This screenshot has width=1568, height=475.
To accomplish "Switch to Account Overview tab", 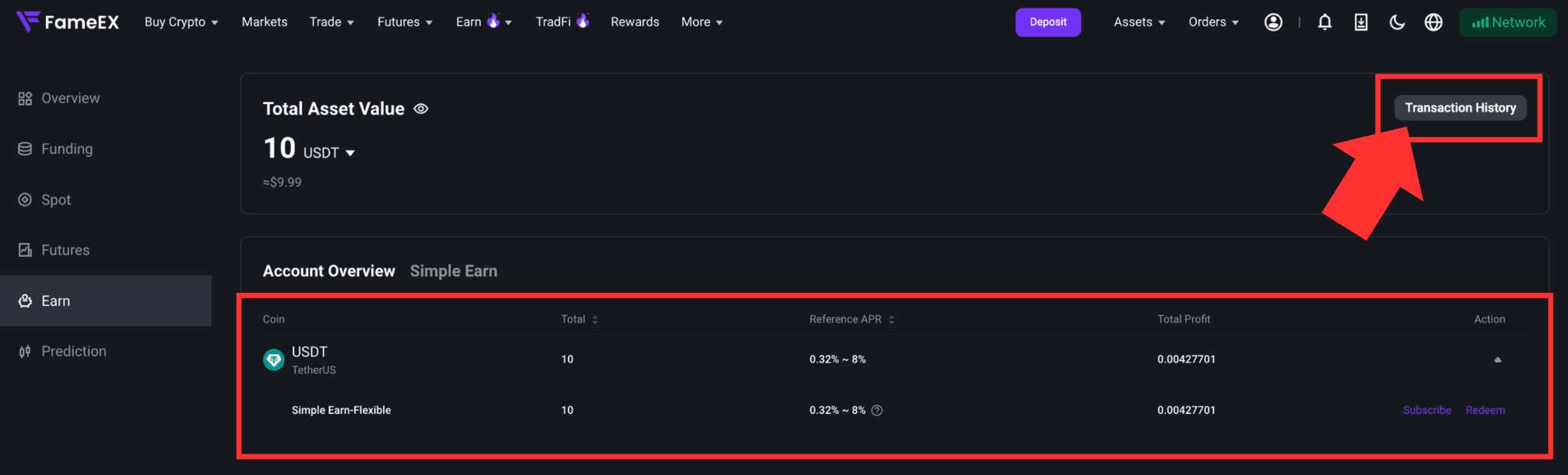I will 328,271.
